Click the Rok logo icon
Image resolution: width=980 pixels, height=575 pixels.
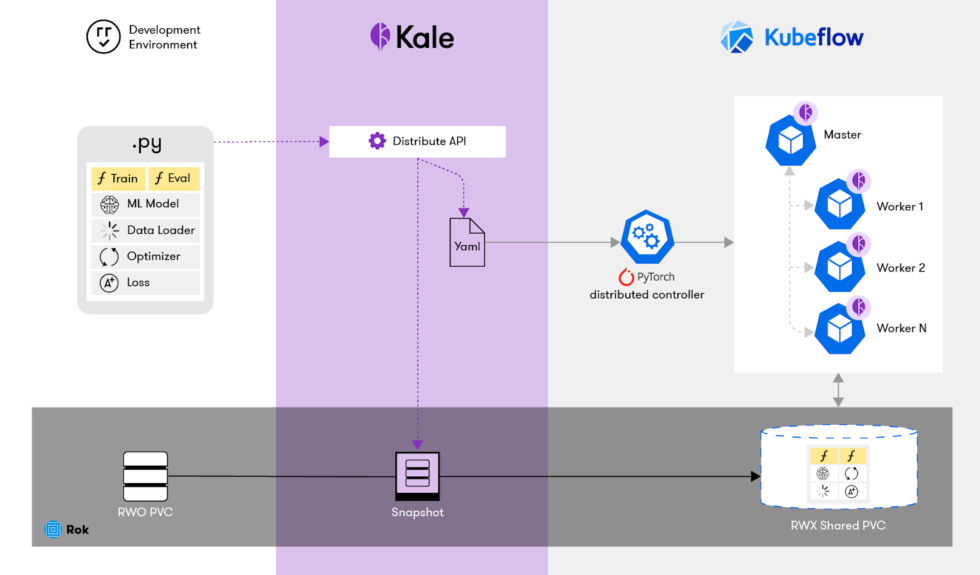(53, 529)
